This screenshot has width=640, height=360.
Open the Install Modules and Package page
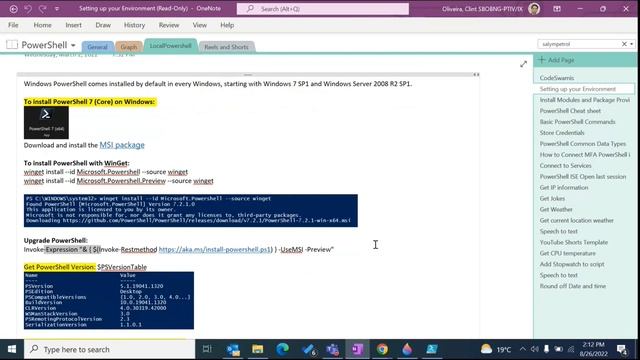coord(584,100)
